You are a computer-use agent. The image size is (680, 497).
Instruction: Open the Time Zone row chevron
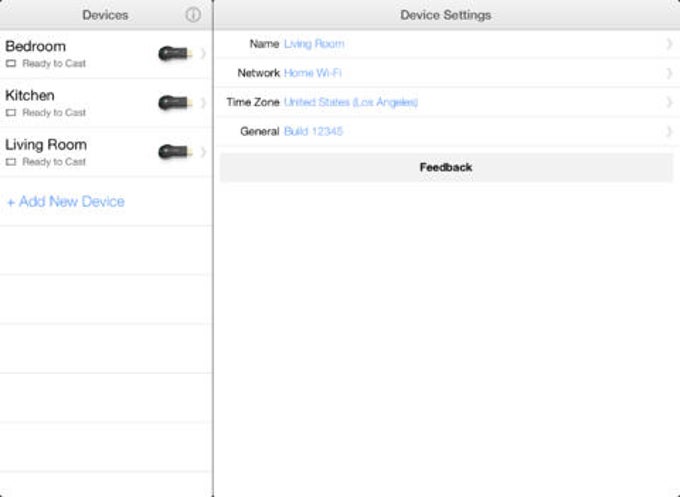pos(669,102)
